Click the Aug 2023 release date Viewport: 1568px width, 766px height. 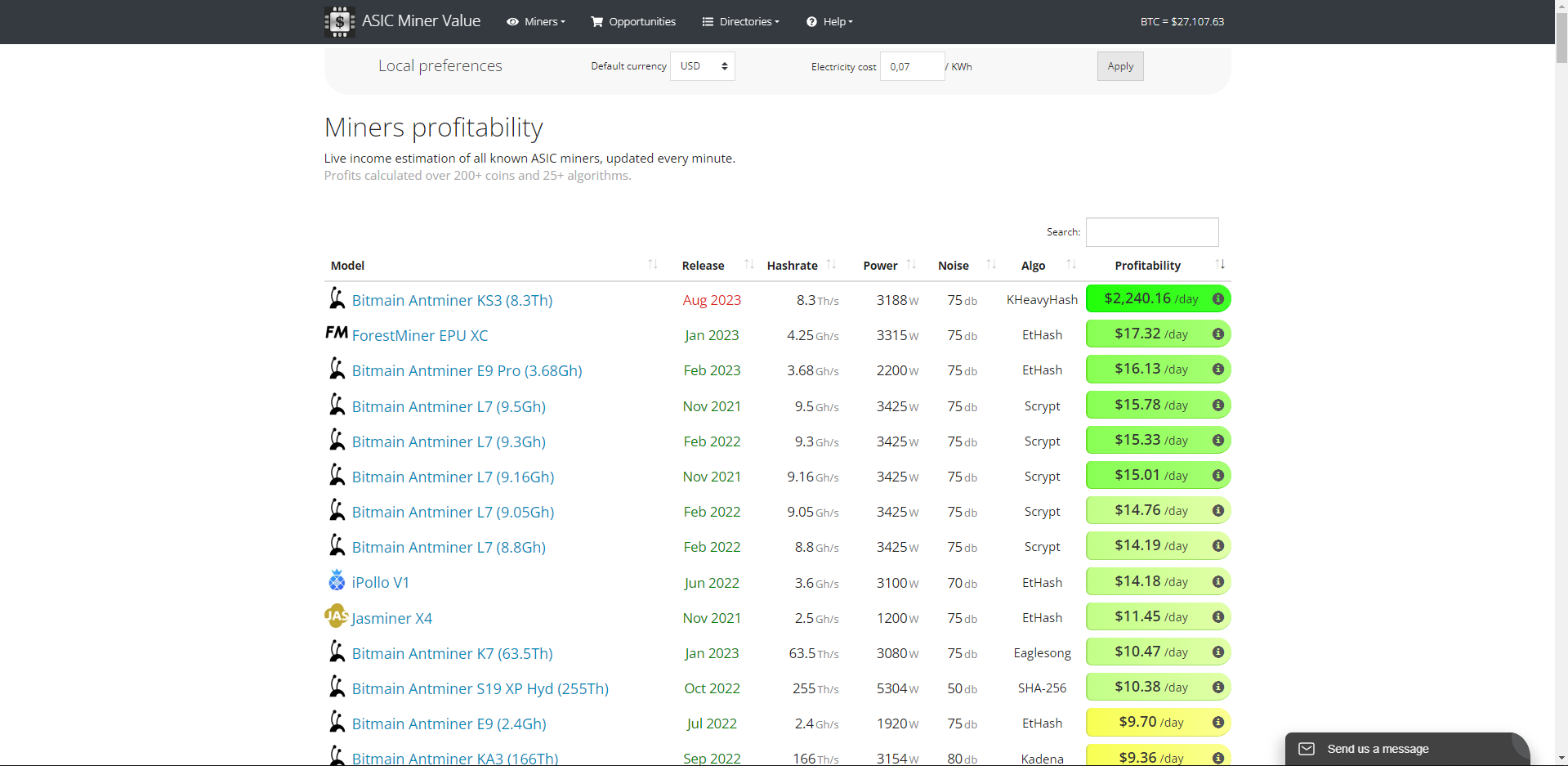click(712, 300)
